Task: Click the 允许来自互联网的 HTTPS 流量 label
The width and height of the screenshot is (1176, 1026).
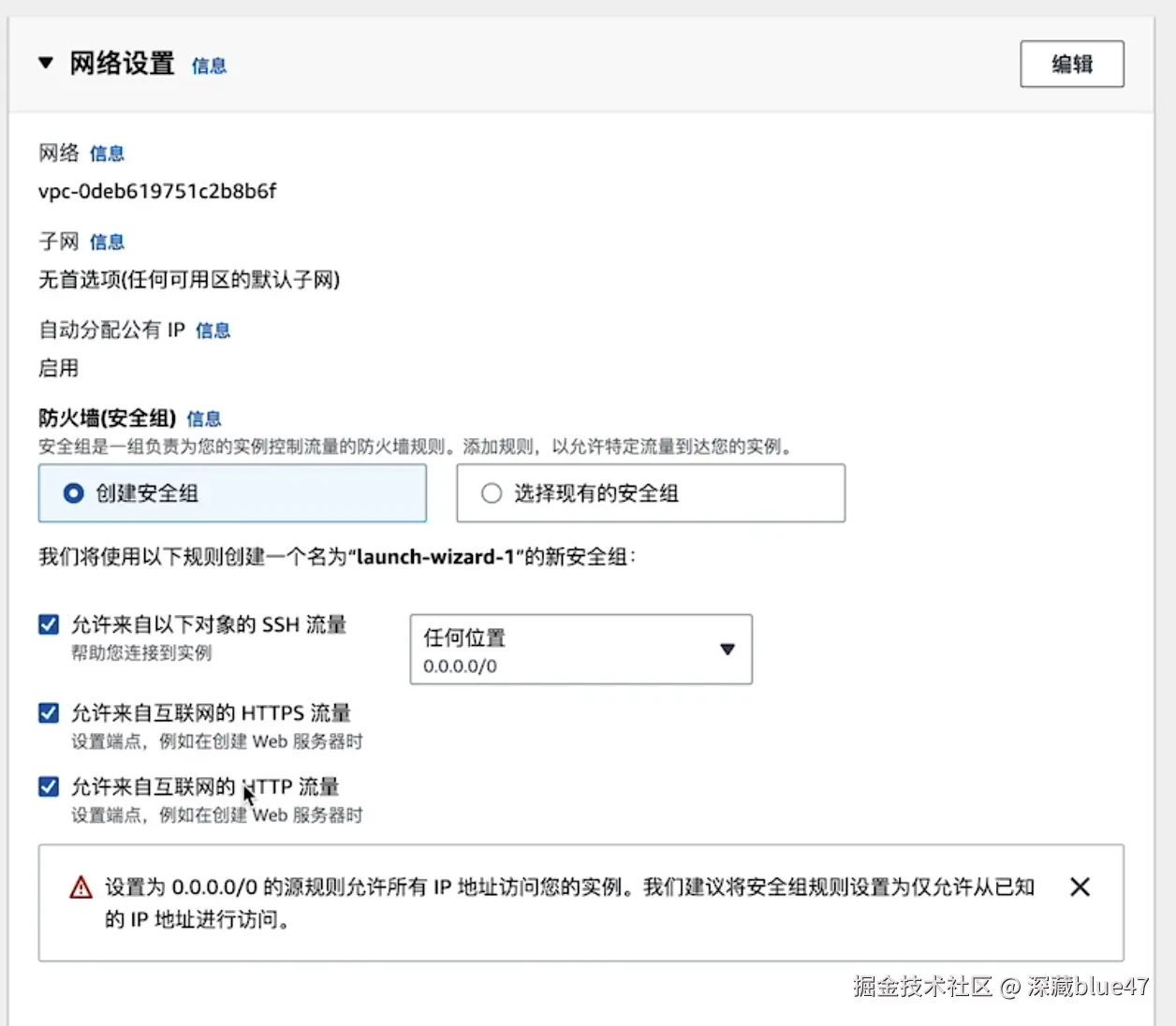Action: coord(211,713)
